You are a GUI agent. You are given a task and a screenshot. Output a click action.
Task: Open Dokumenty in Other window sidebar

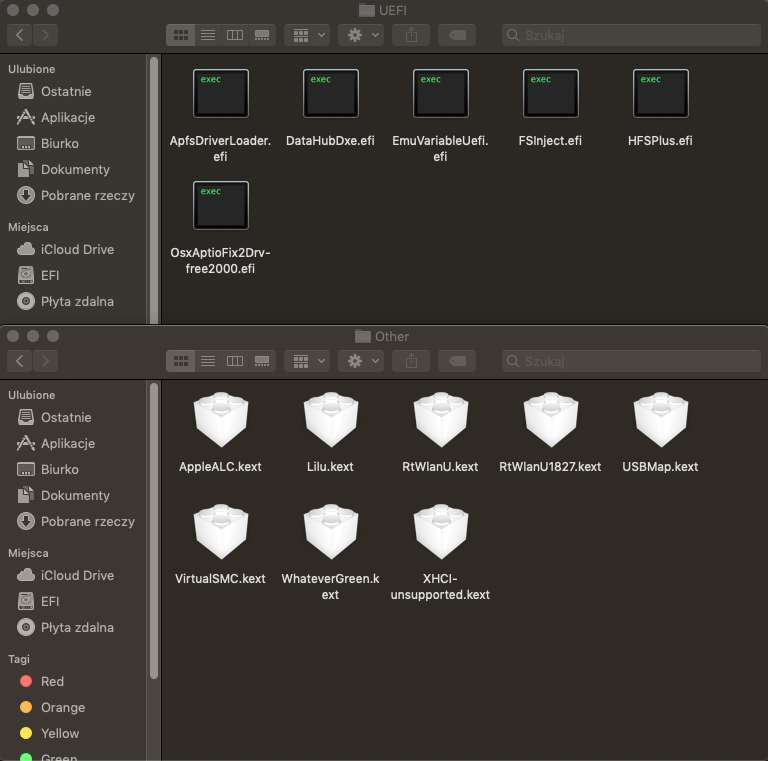point(73,496)
